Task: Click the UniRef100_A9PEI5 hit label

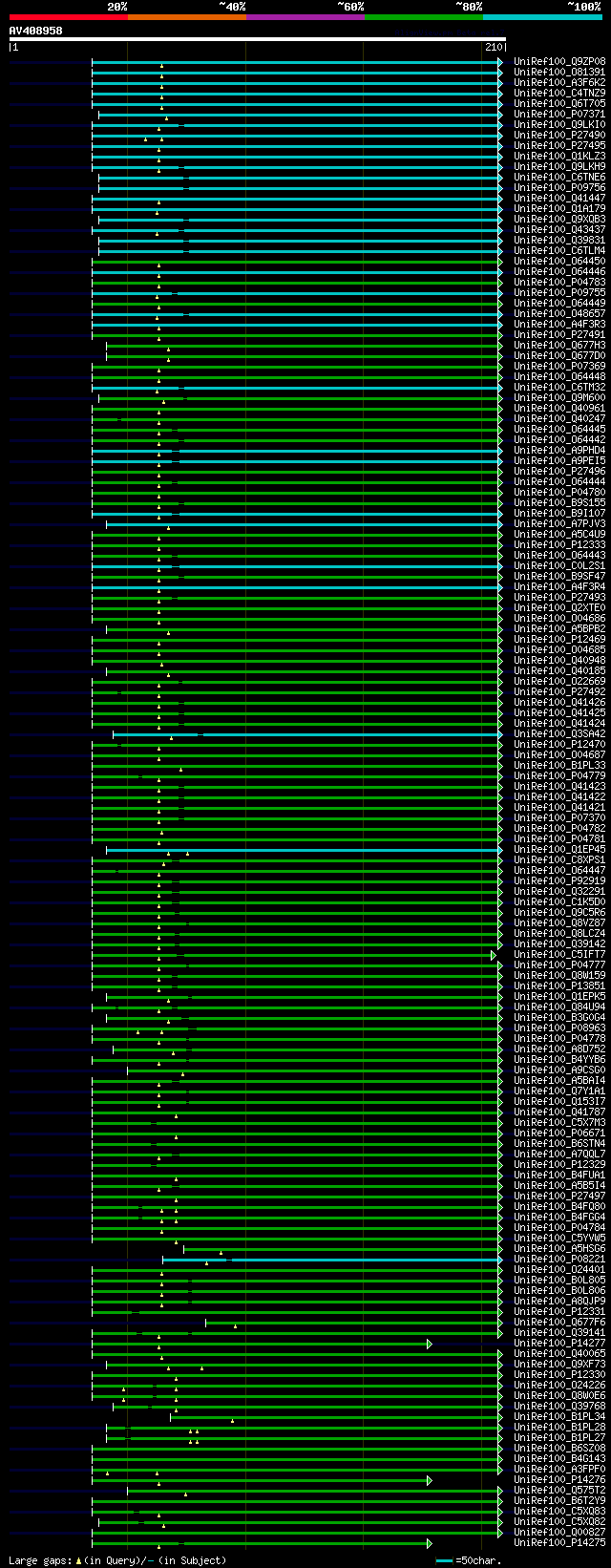Action: click(x=559, y=461)
